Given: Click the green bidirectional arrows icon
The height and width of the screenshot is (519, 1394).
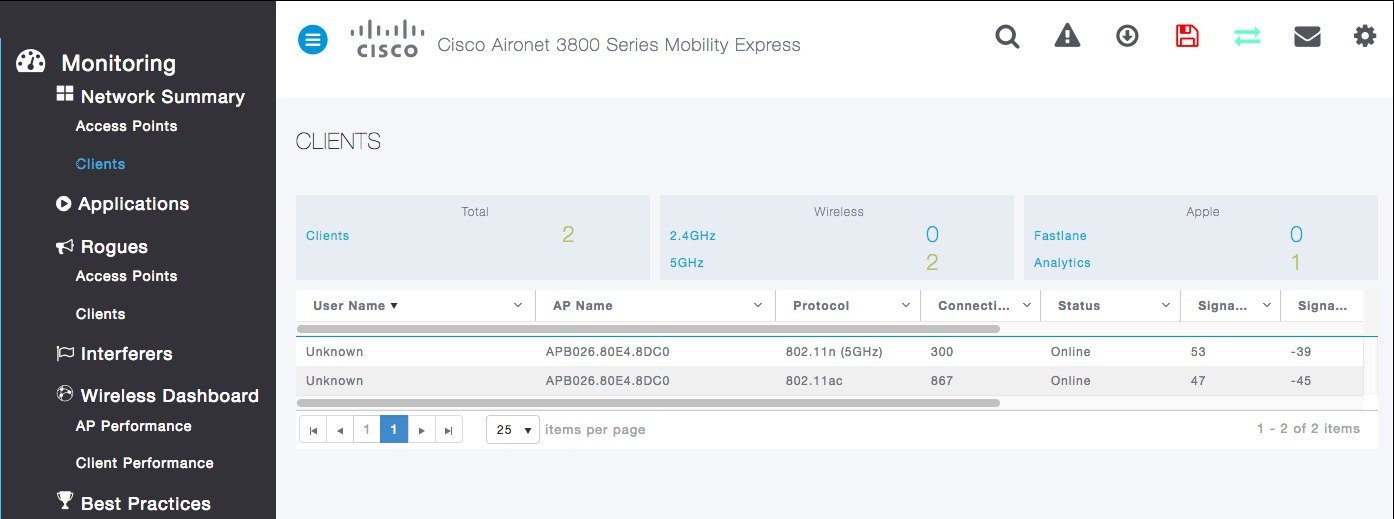Looking at the screenshot, I should click(1247, 37).
